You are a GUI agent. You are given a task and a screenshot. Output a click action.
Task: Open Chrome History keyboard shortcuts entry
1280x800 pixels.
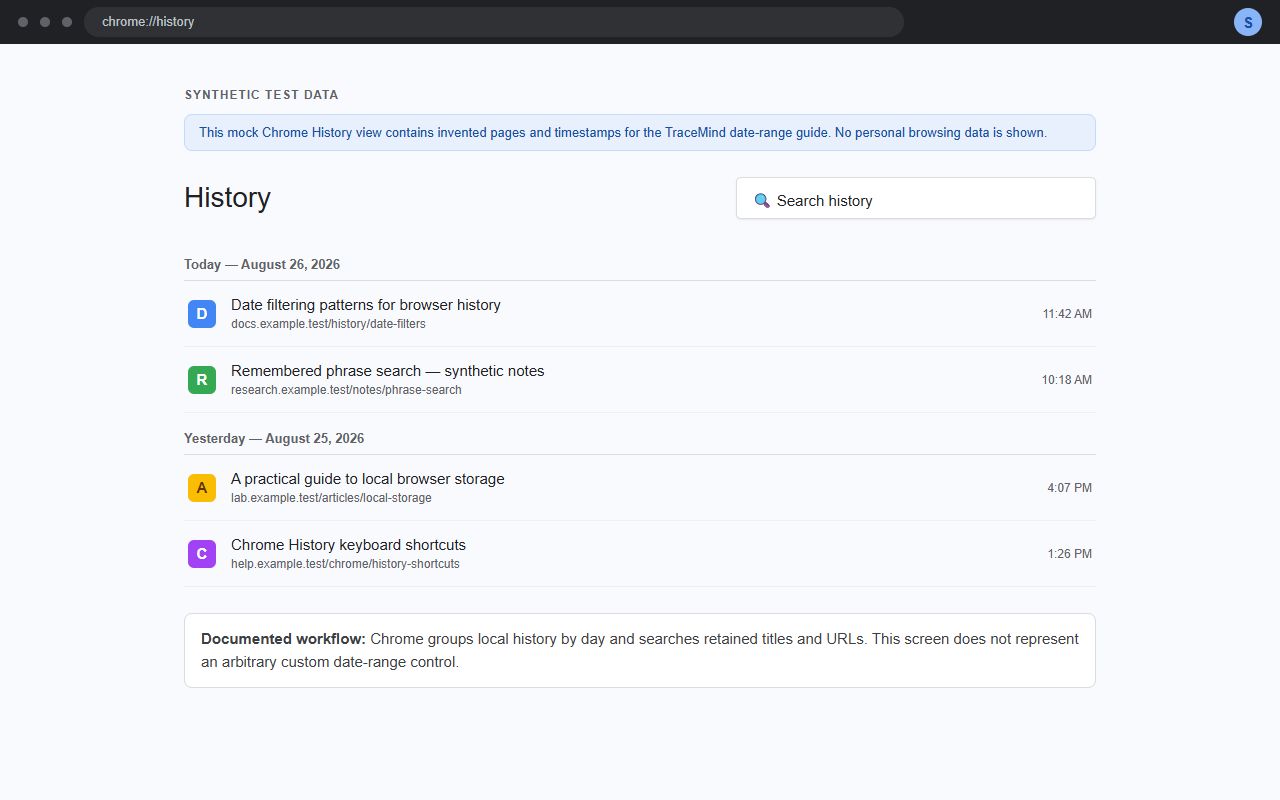click(348, 545)
